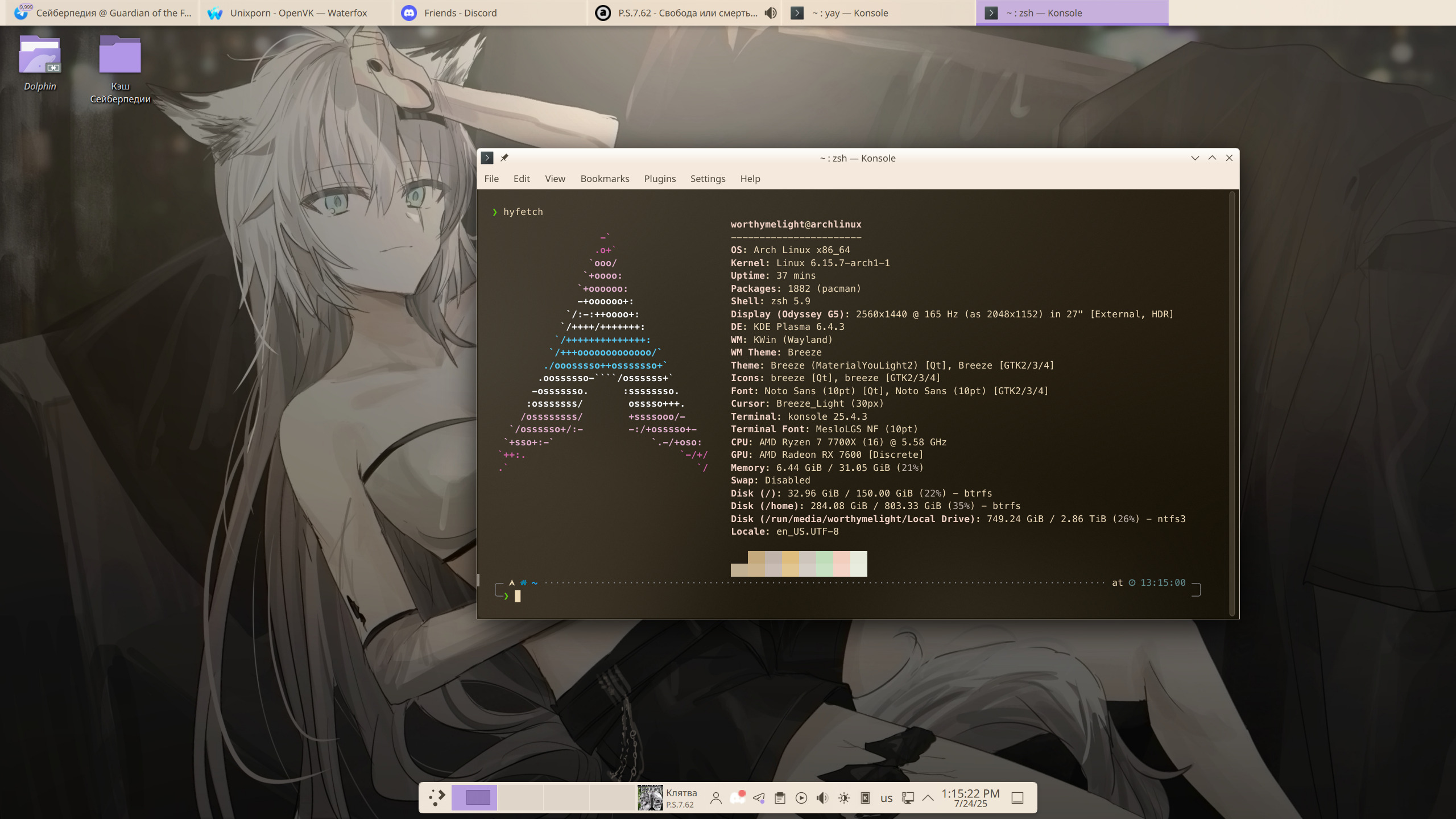This screenshot has width=1456, height=819.
Task: Click the Konsole vertical scrollbar
Action: [1232, 404]
